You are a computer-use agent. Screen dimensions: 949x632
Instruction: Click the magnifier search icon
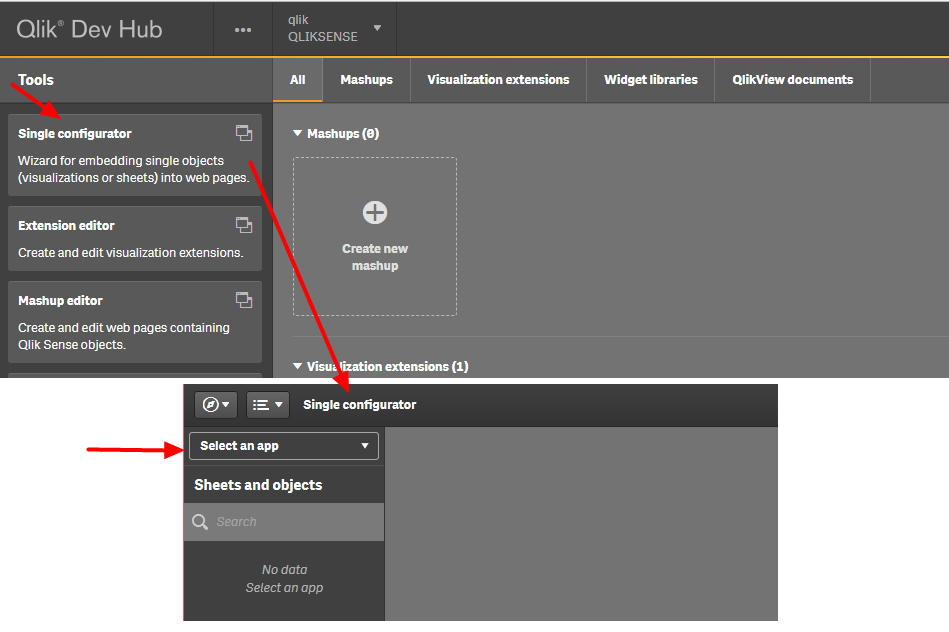(200, 522)
